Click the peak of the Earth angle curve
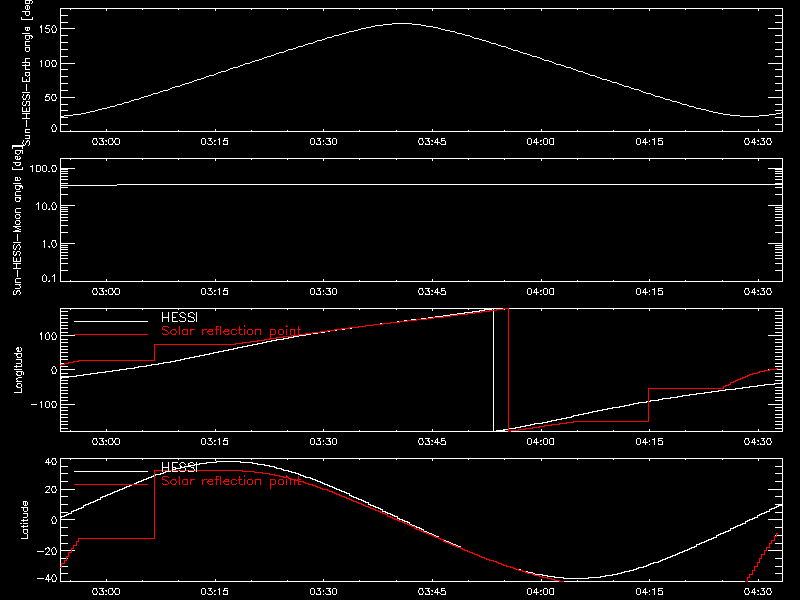Image resolution: width=800 pixels, height=600 pixels. point(403,23)
